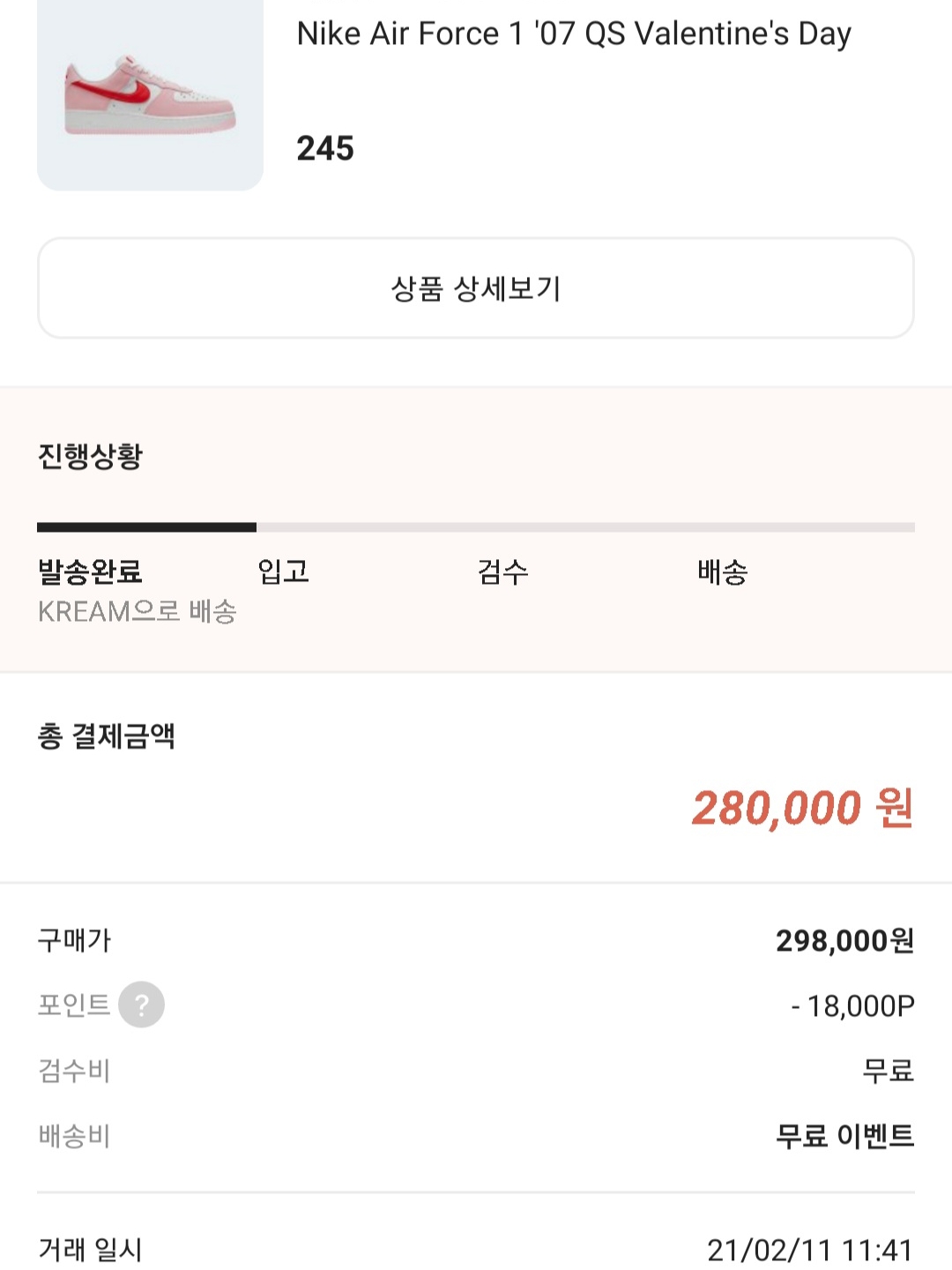
Task: Tap the 280,000 원 total amount
Action: pyautogui.click(x=802, y=808)
